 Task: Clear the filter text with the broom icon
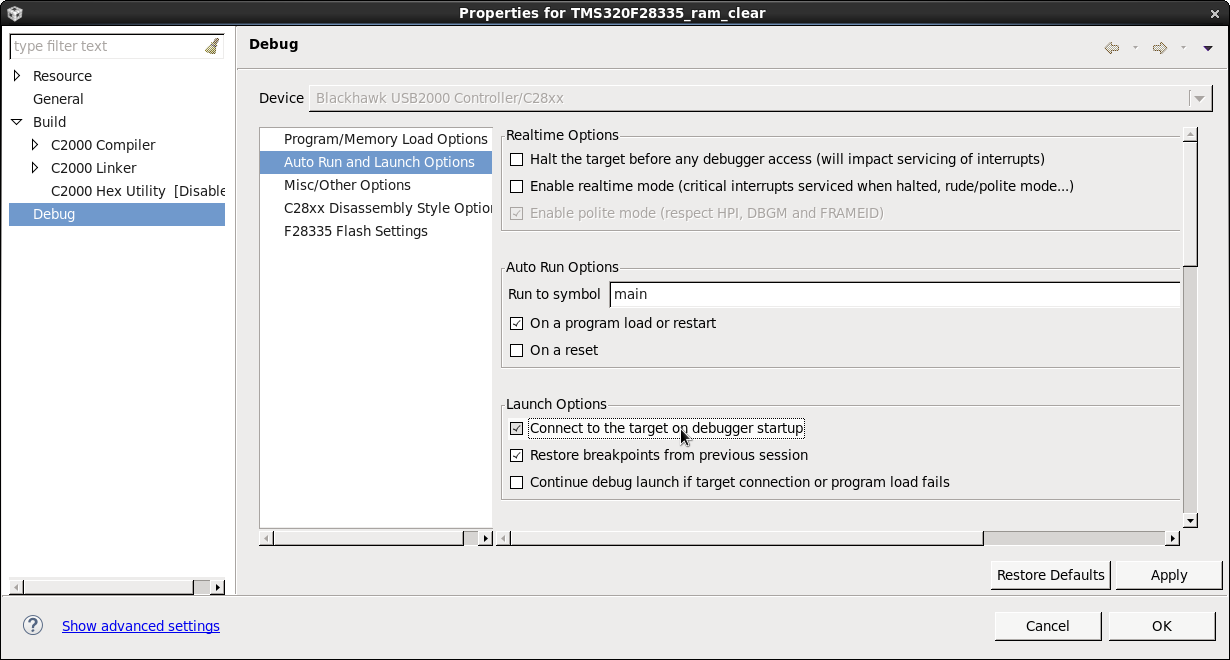click(211, 46)
